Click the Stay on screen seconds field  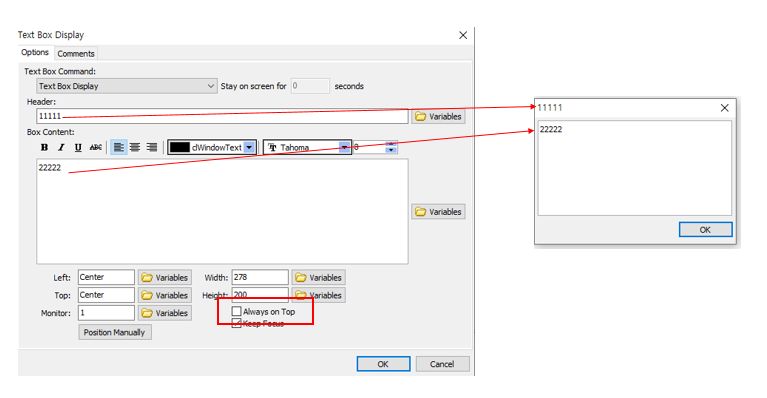(x=310, y=86)
